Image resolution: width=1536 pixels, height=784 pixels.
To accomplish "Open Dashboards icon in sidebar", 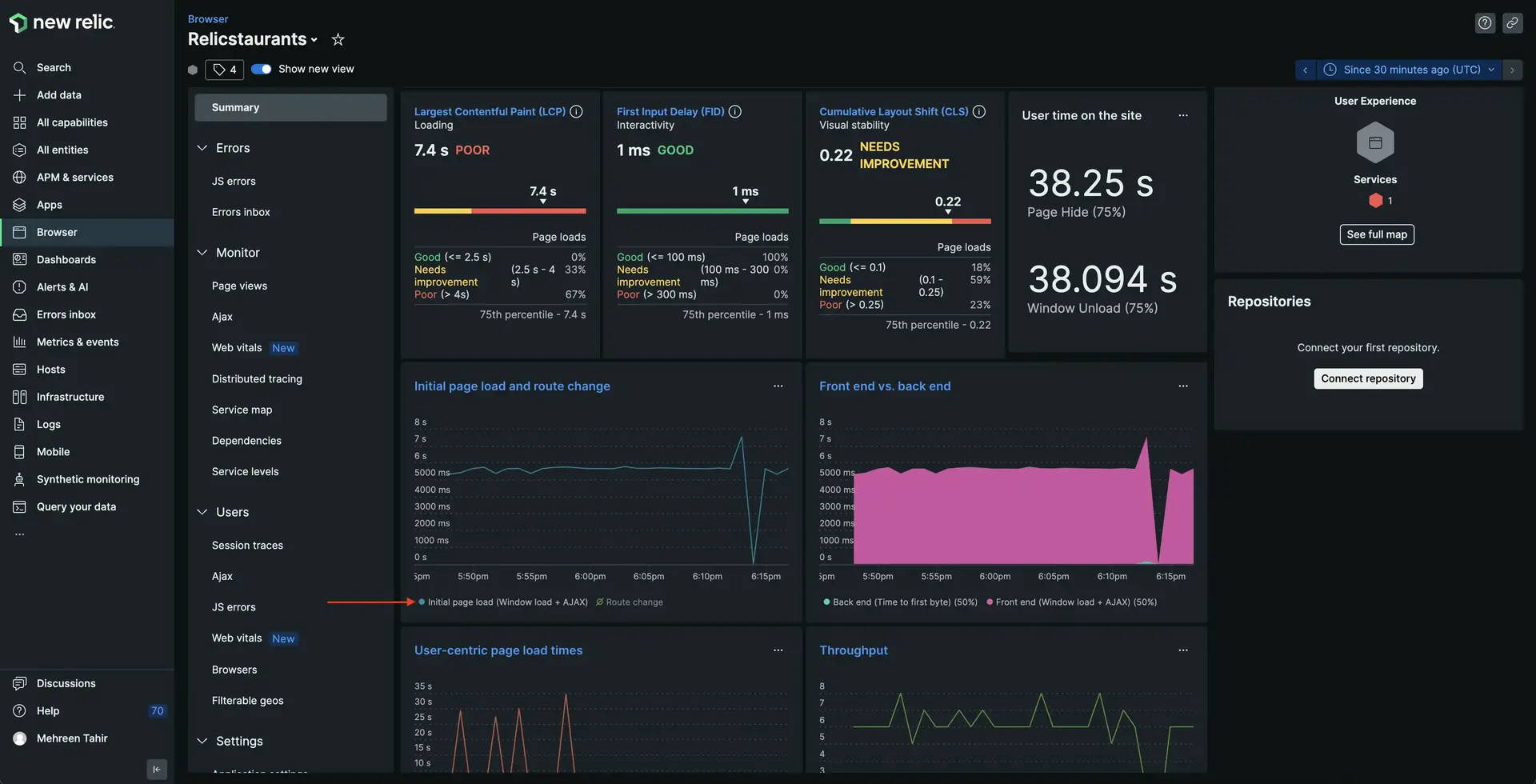I will click(20, 260).
